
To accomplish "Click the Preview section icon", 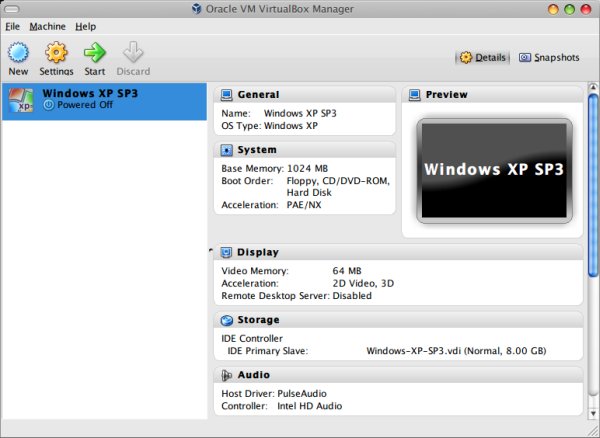I will point(414,95).
